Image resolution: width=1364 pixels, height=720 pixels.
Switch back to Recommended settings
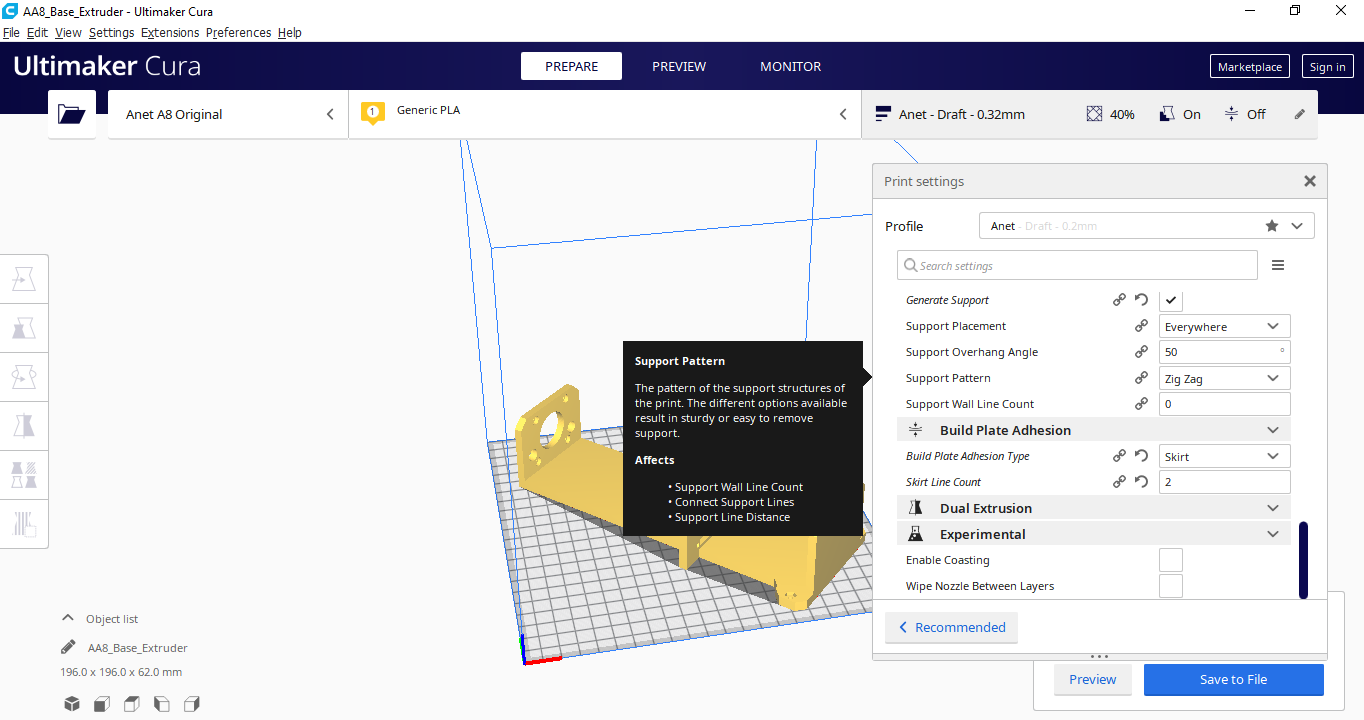click(951, 627)
